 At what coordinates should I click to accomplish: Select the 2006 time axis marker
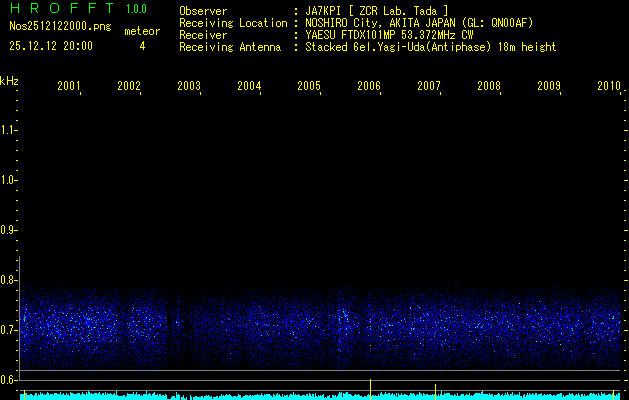(x=369, y=87)
